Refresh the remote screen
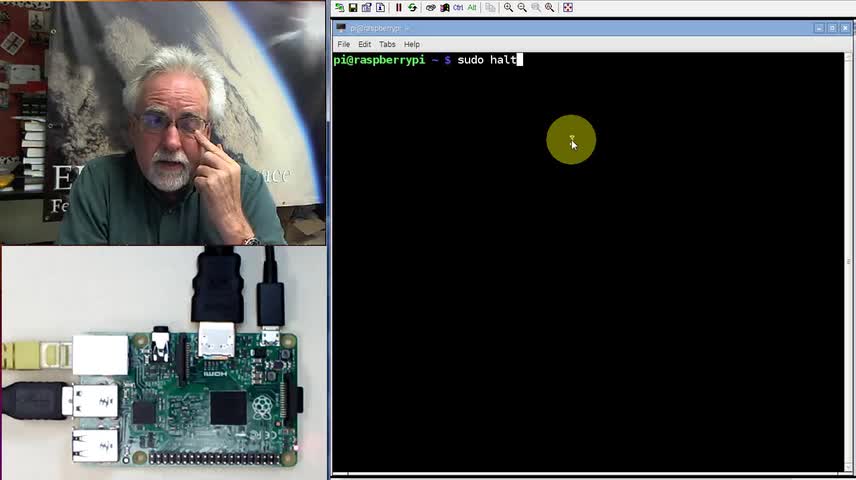This screenshot has height=480, width=856. tap(413, 8)
